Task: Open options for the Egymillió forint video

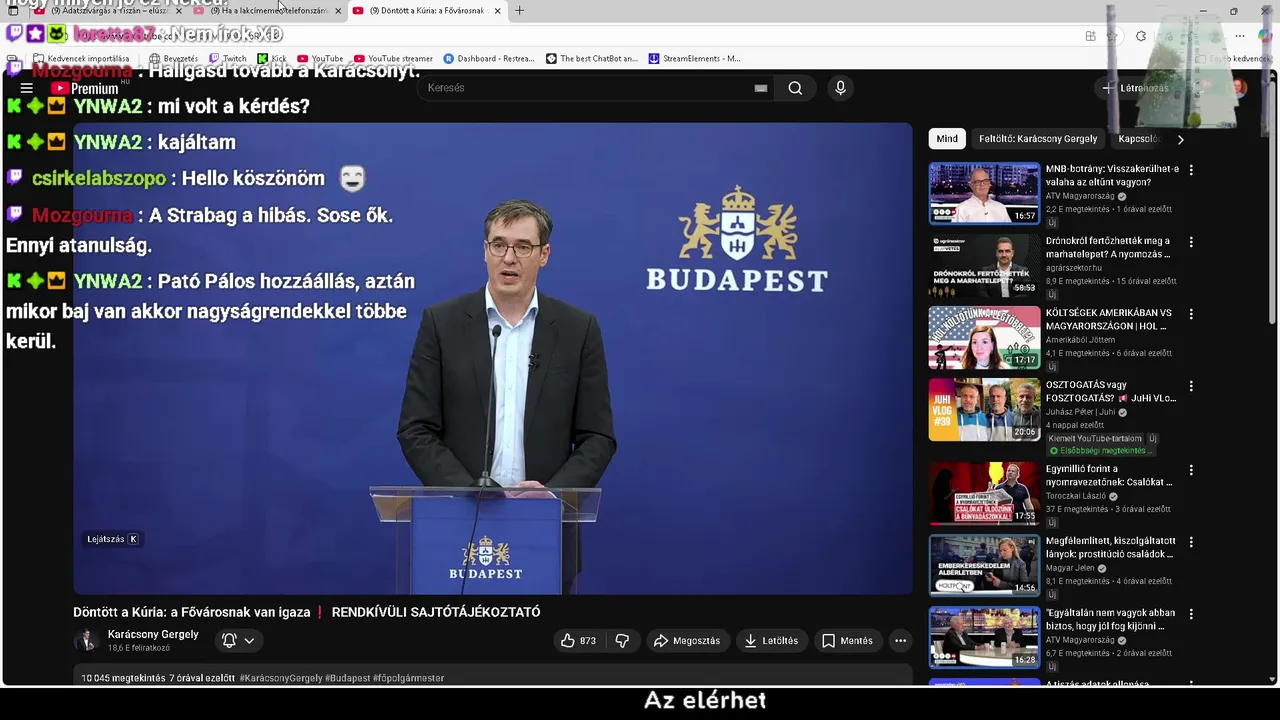Action: tap(1190, 470)
